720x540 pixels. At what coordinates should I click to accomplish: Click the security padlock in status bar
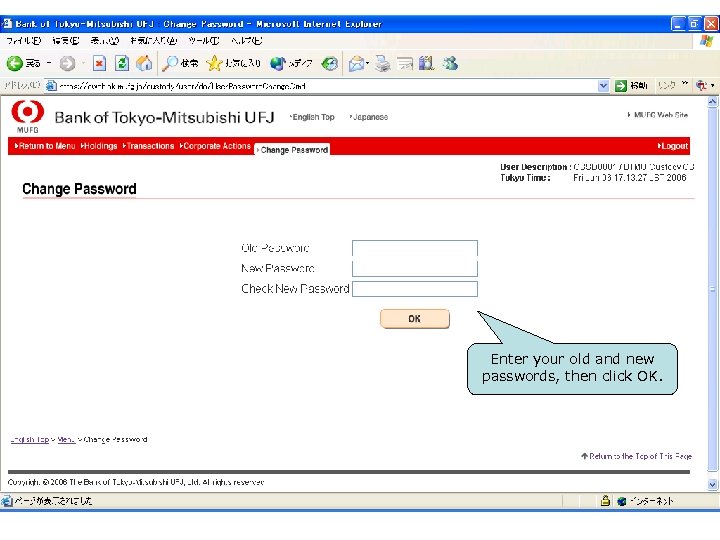pos(605,501)
